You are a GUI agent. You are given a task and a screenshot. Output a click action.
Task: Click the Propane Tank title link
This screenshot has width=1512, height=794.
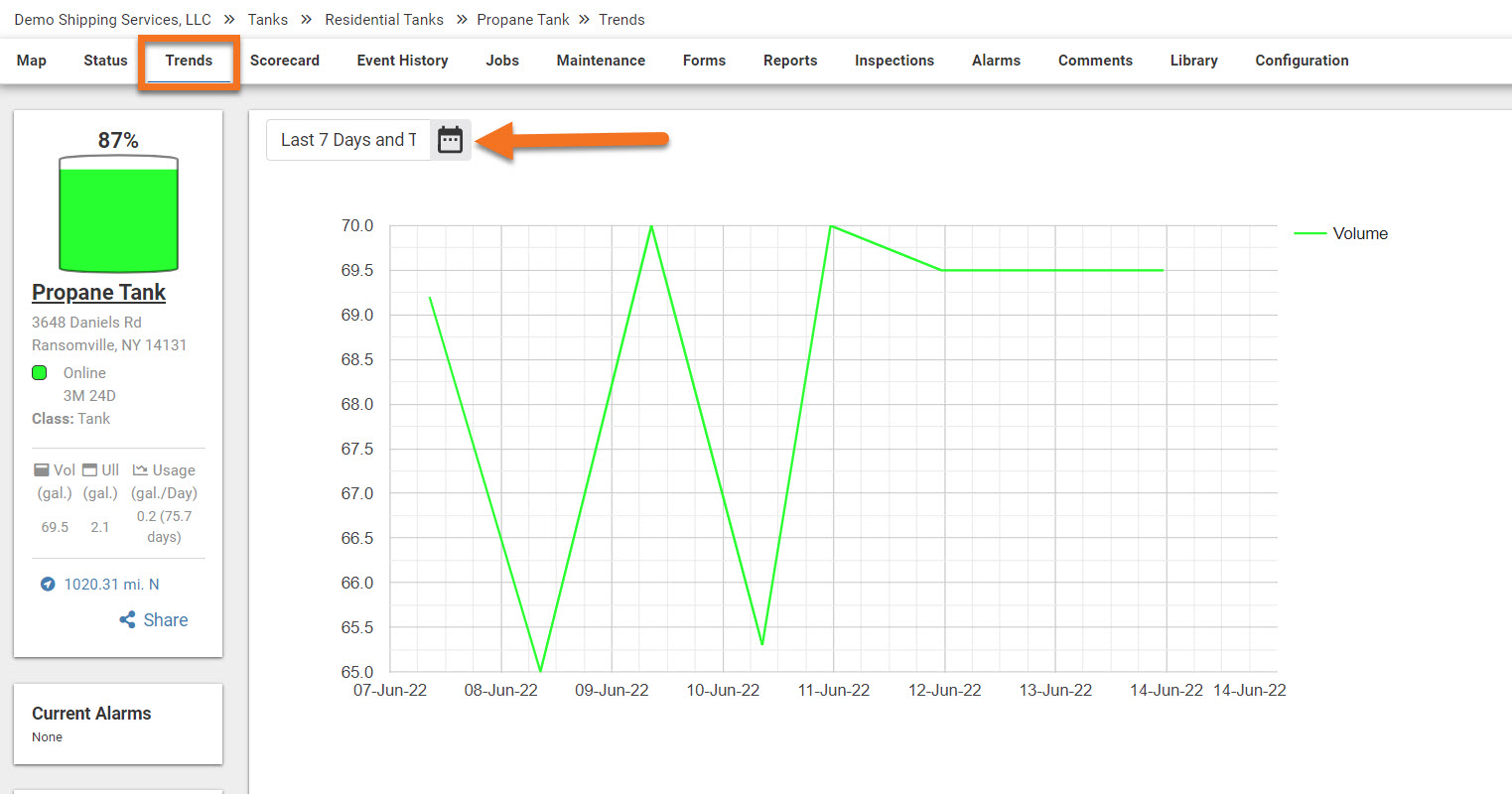[98, 293]
